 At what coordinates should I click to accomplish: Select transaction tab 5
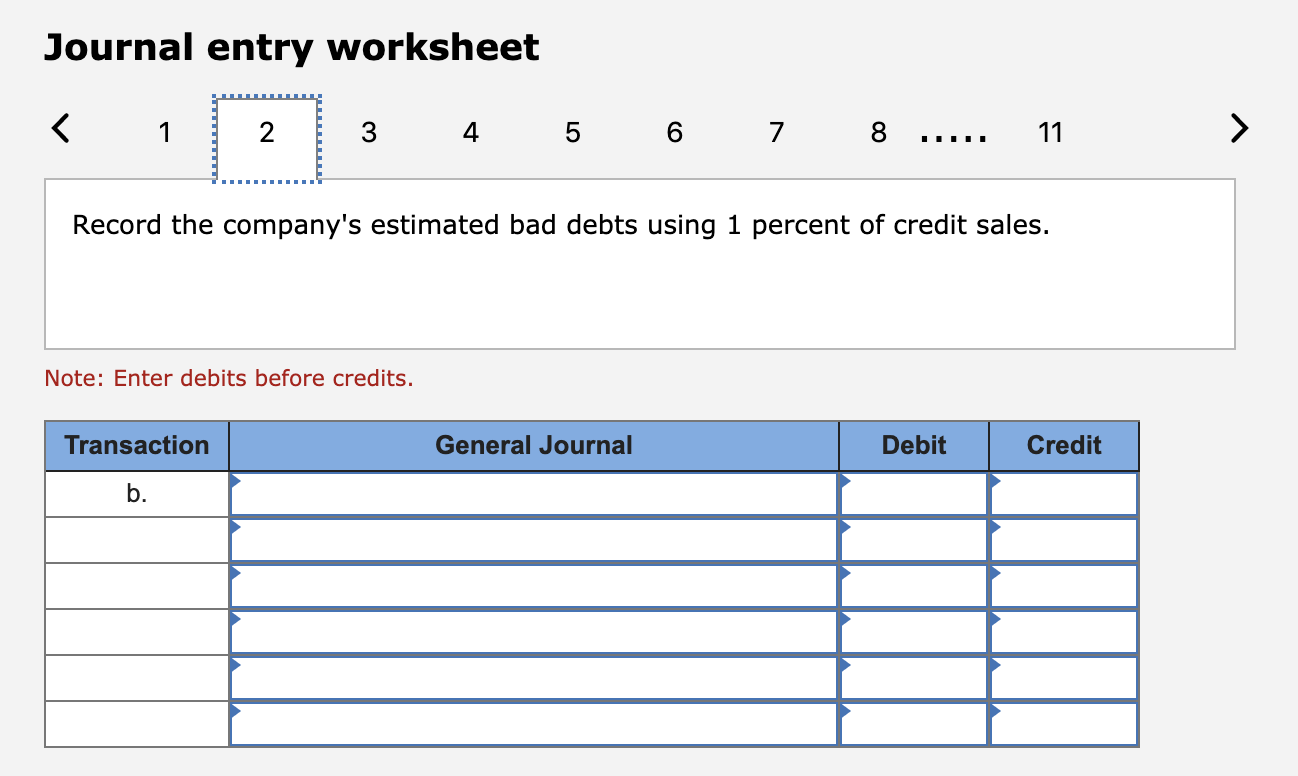pyautogui.click(x=572, y=132)
